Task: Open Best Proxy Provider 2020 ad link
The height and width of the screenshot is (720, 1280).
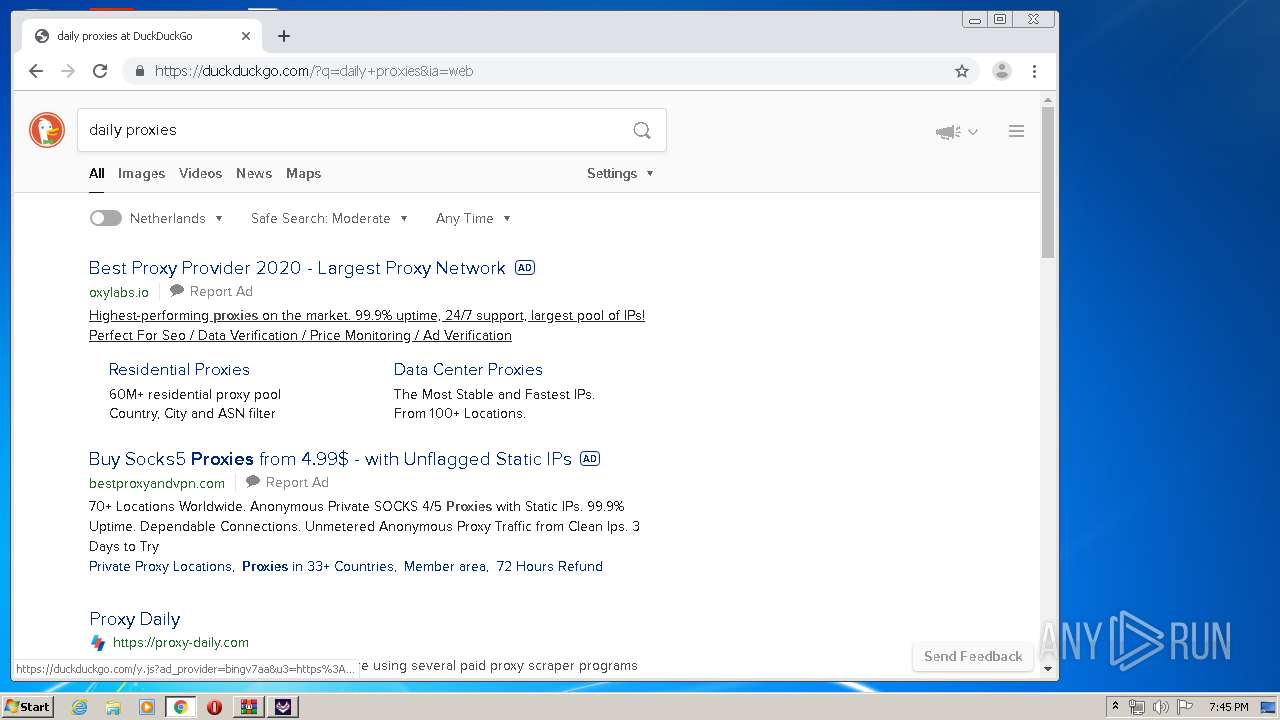Action: coord(297,268)
